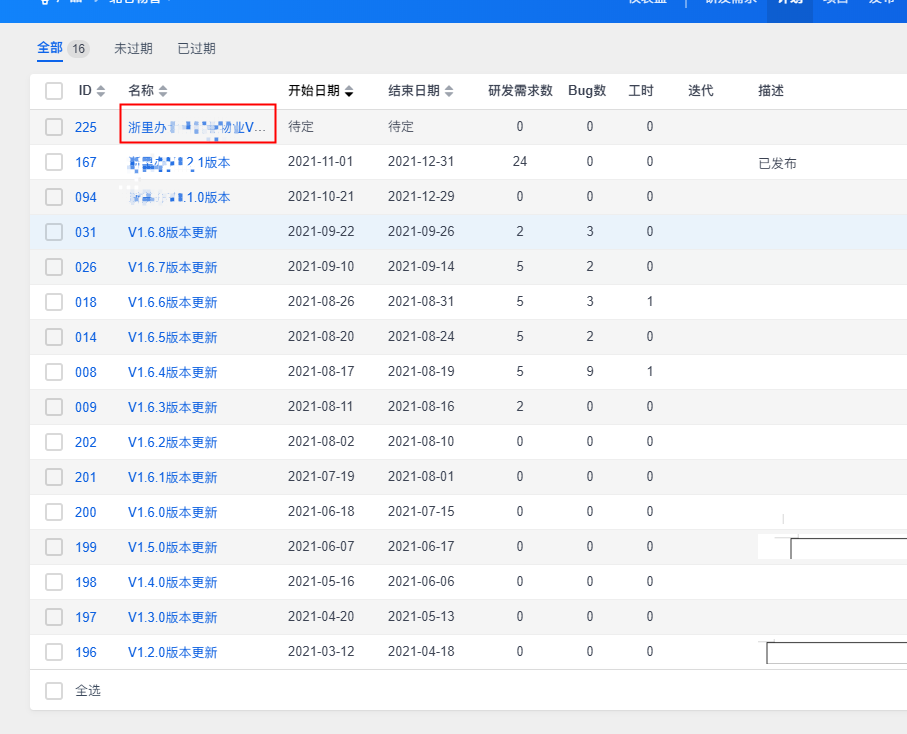Toggle the sort arrow on 开始日期
907x734 pixels.
pyautogui.click(x=349, y=92)
